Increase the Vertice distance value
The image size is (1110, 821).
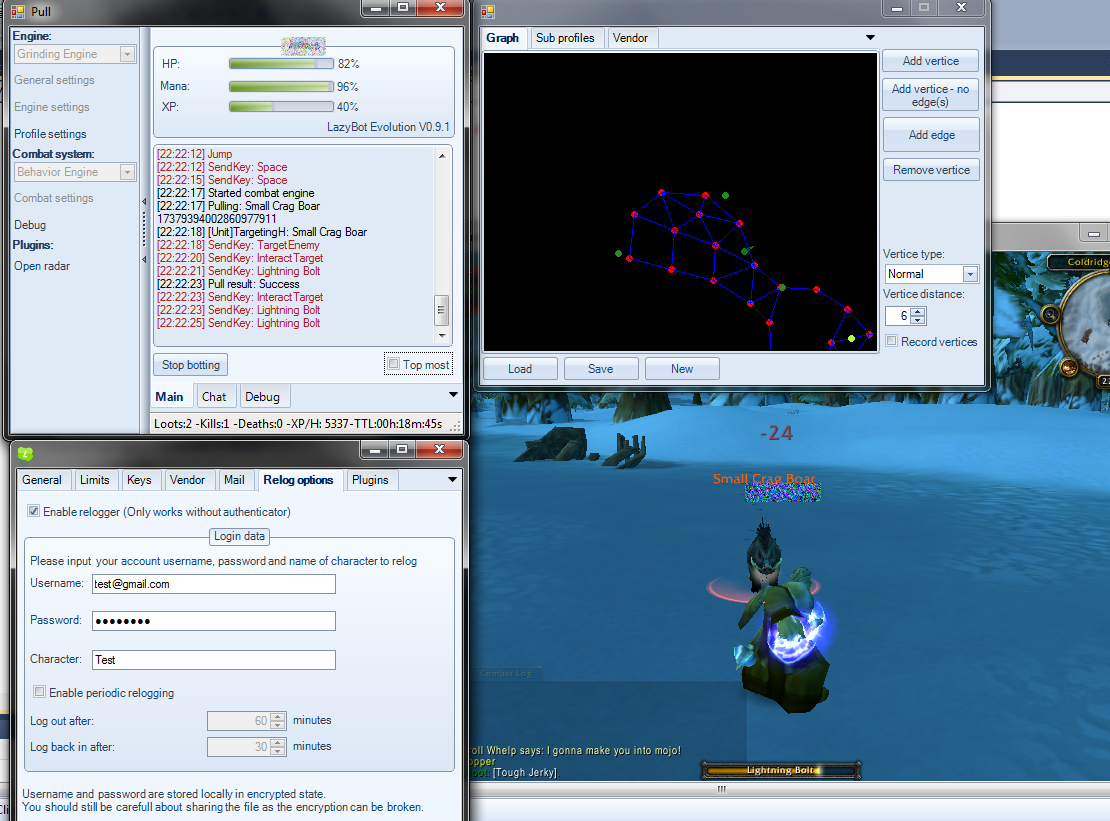click(x=919, y=311)
